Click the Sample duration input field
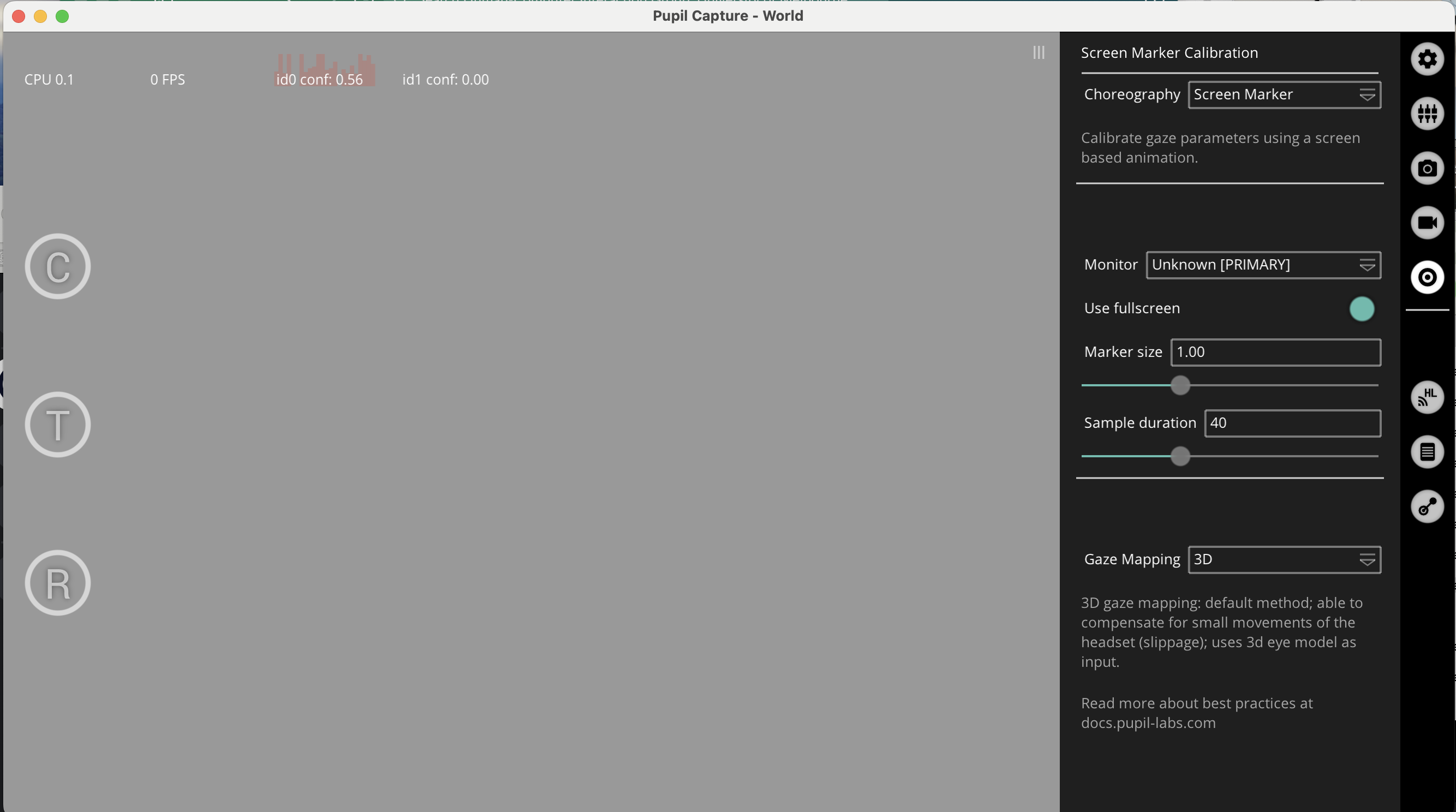The width and height of the screenshot is (1456, 812). (x=1293, y=423)
